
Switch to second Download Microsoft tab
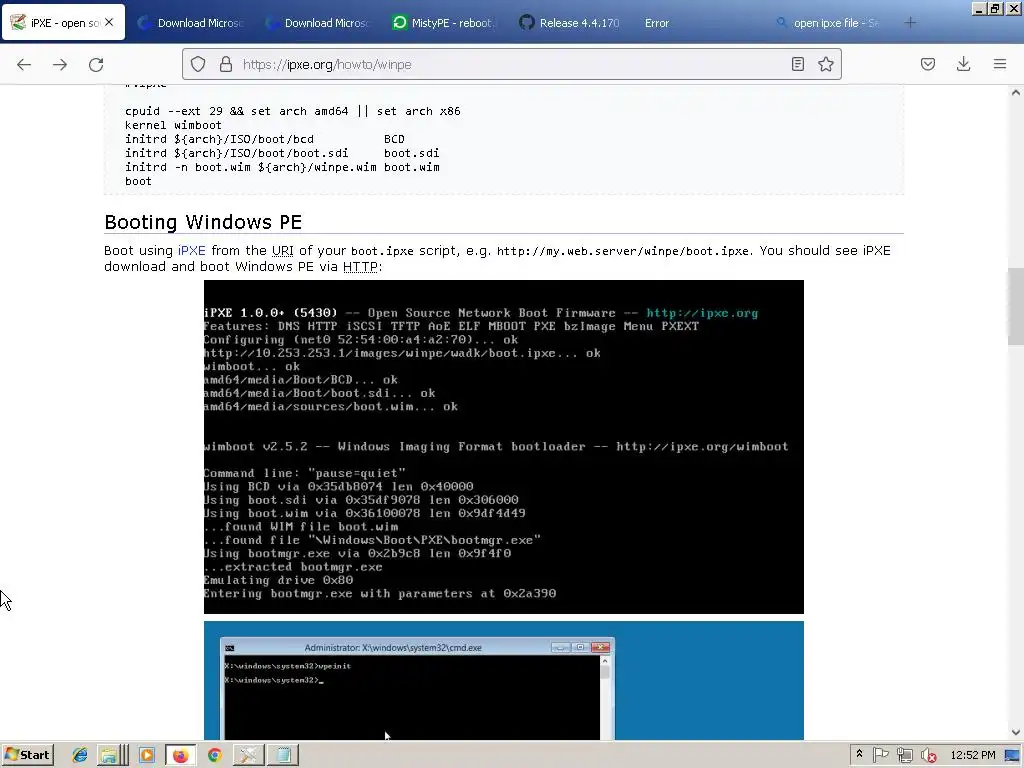[x=318, y=23]
